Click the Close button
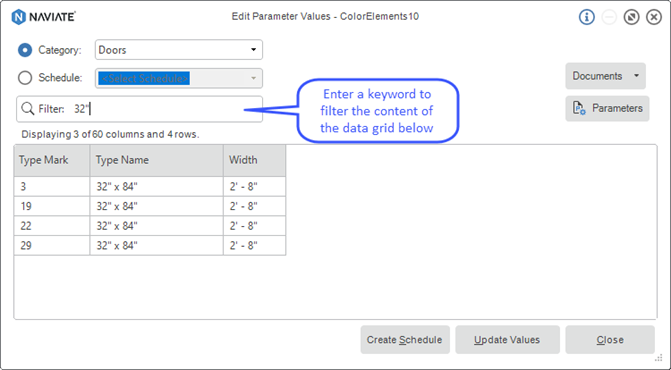 610,340
